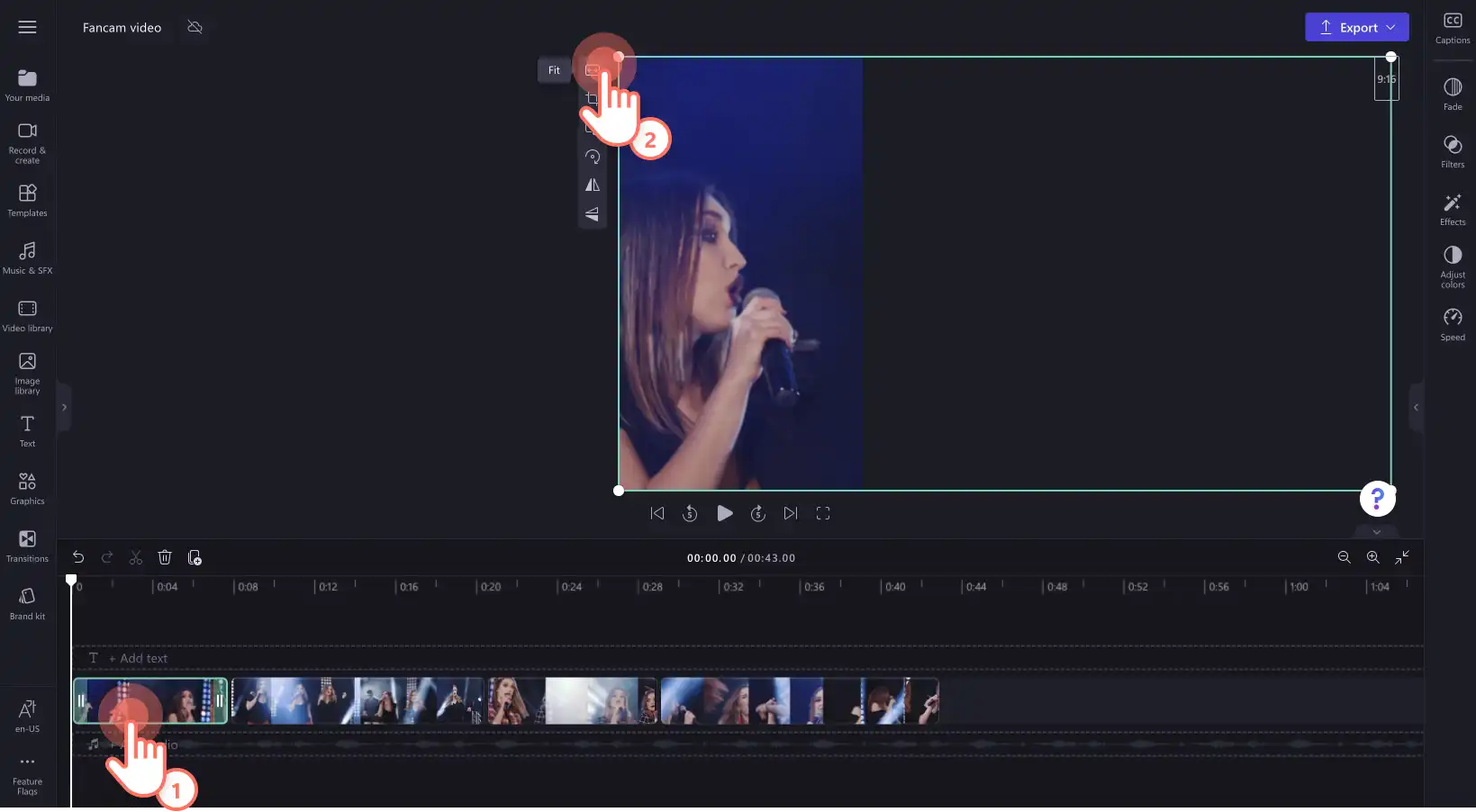Open the Export dropdown button
1476x812 pixels.
[x=1356, y=27]
